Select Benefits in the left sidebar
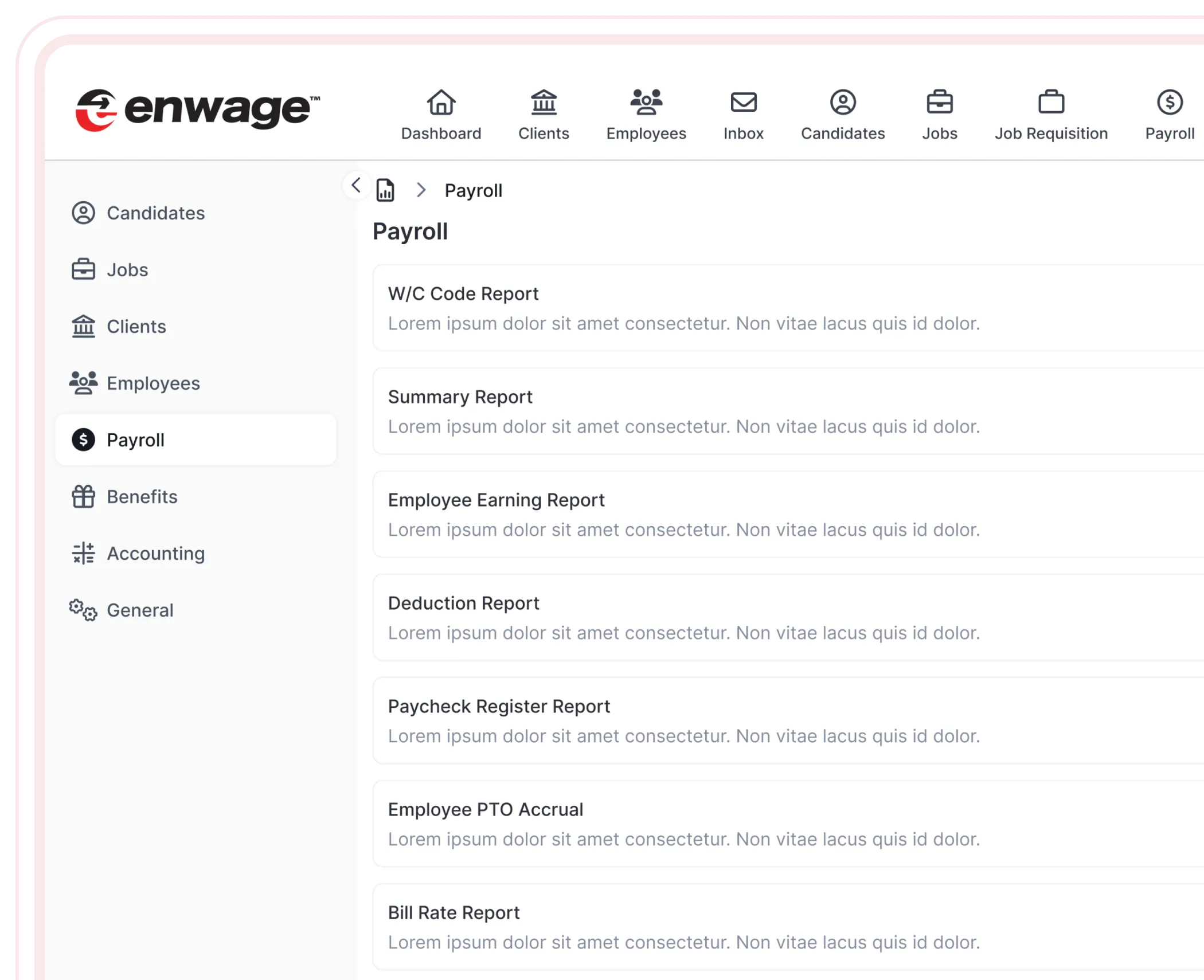 tap(142, 497)
